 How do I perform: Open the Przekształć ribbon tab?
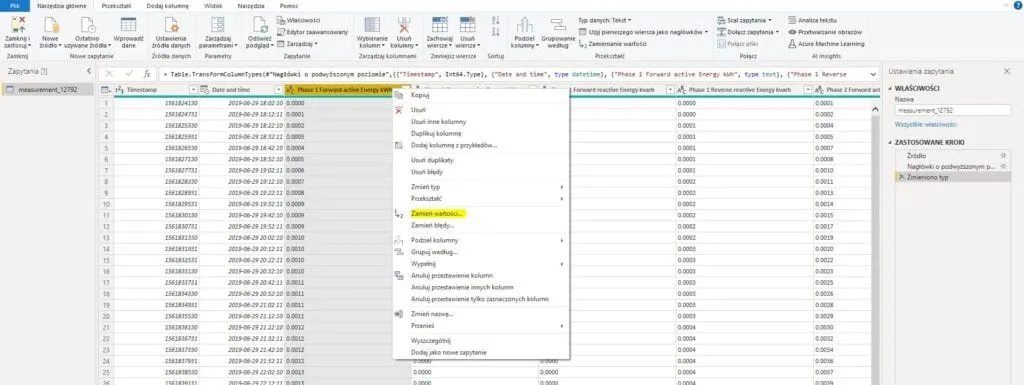(x=116, y=5)
